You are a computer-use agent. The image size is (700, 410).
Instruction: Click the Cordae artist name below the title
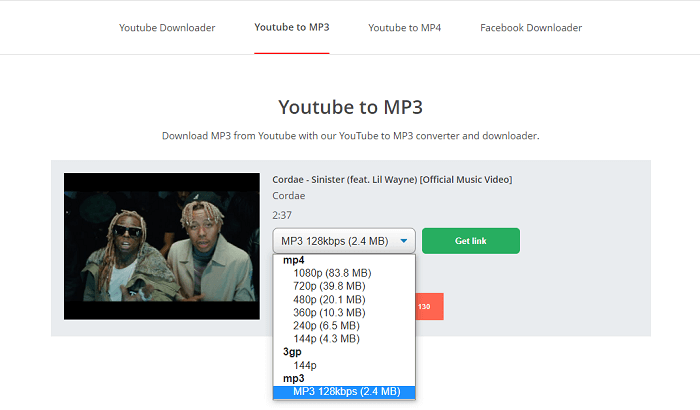289,196
